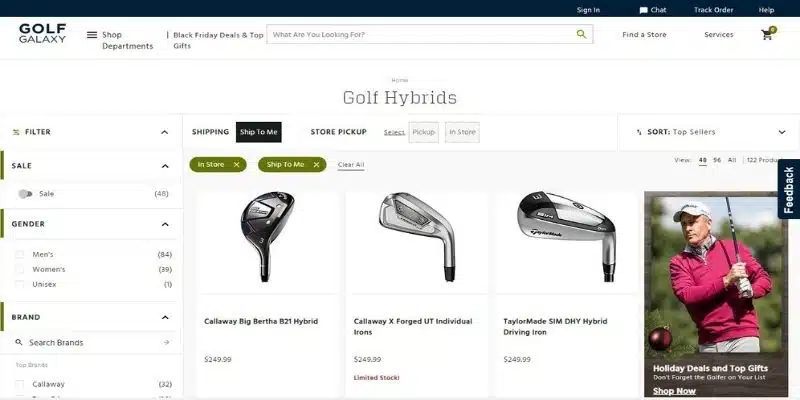Open the Sort Top Sellers dropdown
This screenshot has height=400, width=800.
click(709, 132)
